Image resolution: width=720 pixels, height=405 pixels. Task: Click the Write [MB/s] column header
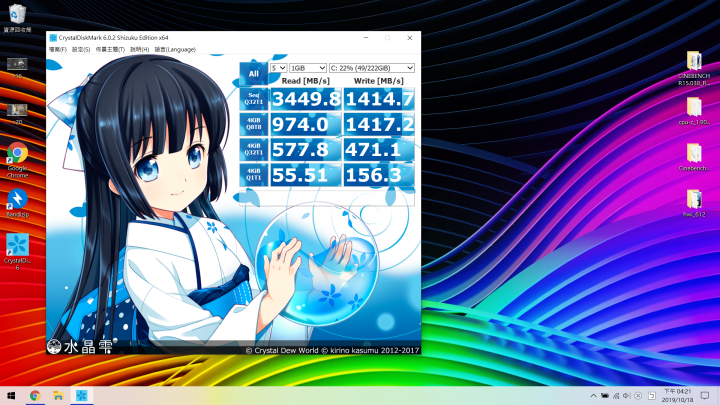coord(379,81)
